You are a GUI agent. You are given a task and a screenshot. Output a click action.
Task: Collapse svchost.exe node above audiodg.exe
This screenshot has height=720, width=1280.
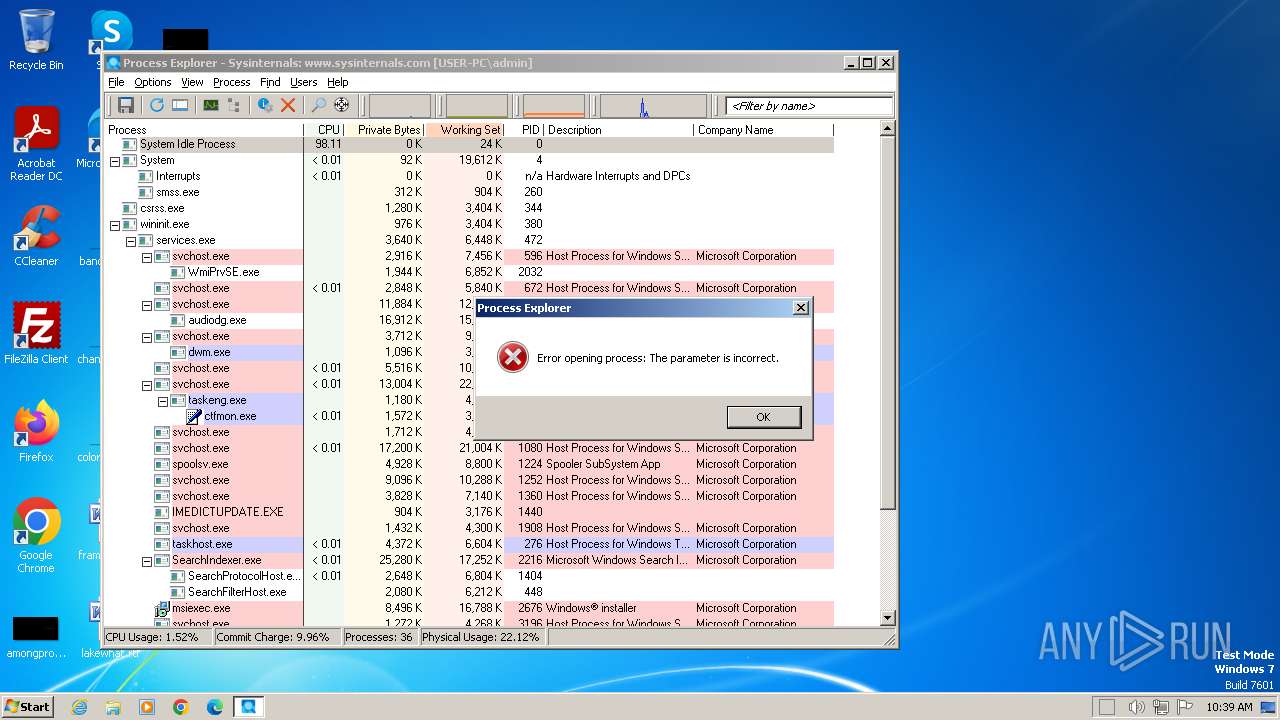(146, 304)
